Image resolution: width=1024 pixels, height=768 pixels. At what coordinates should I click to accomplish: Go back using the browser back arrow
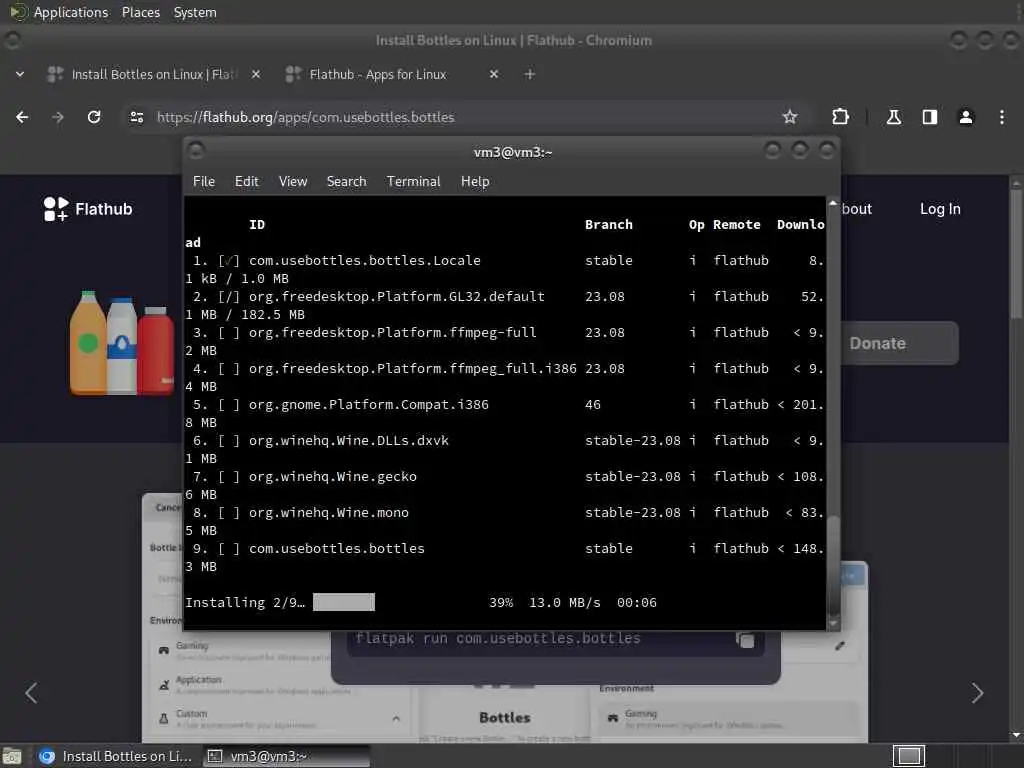[x=22, y=117]
